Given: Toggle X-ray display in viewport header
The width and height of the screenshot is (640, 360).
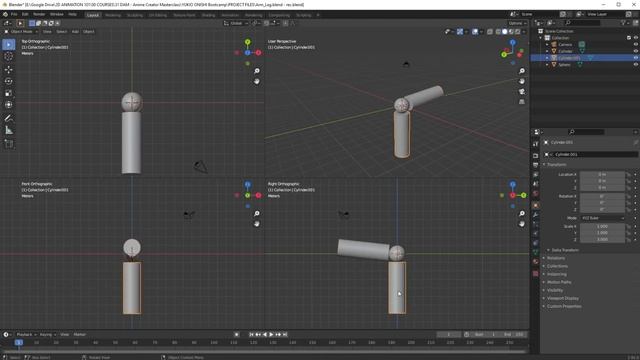Looking at the screenshot, I should pyautogui.click(x=490, y=31).
